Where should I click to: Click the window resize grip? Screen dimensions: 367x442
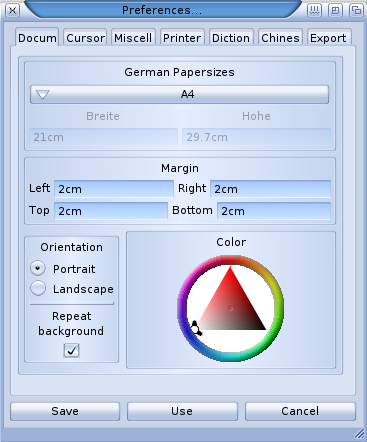[x=359, y=434]
